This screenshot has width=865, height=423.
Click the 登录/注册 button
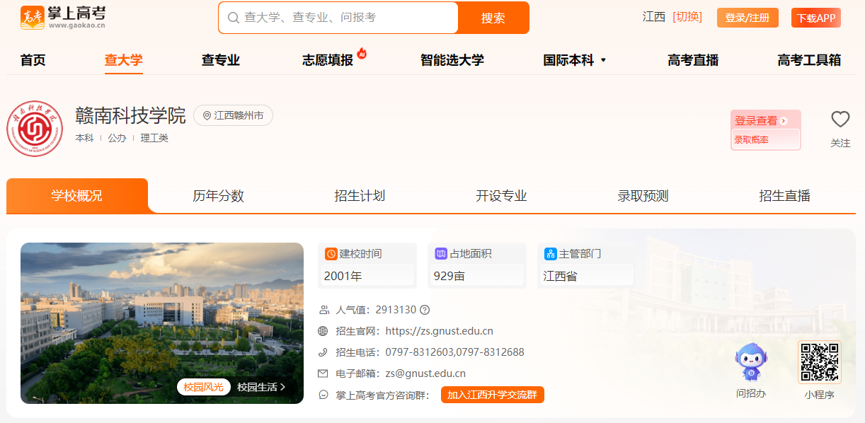tap(747, 18)
